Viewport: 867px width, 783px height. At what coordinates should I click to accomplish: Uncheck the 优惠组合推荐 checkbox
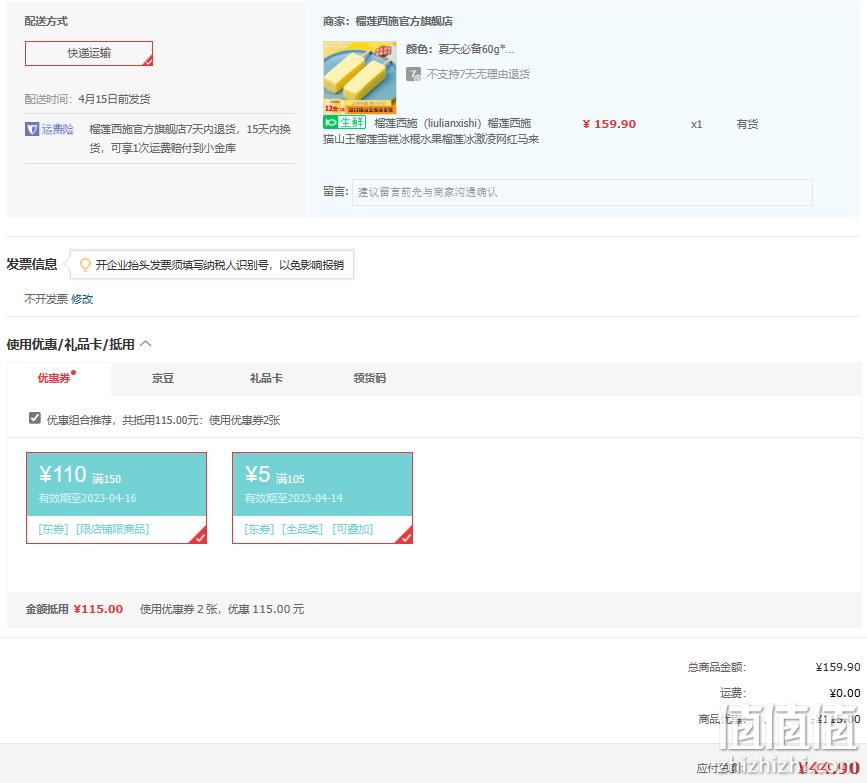pos(35,418)
